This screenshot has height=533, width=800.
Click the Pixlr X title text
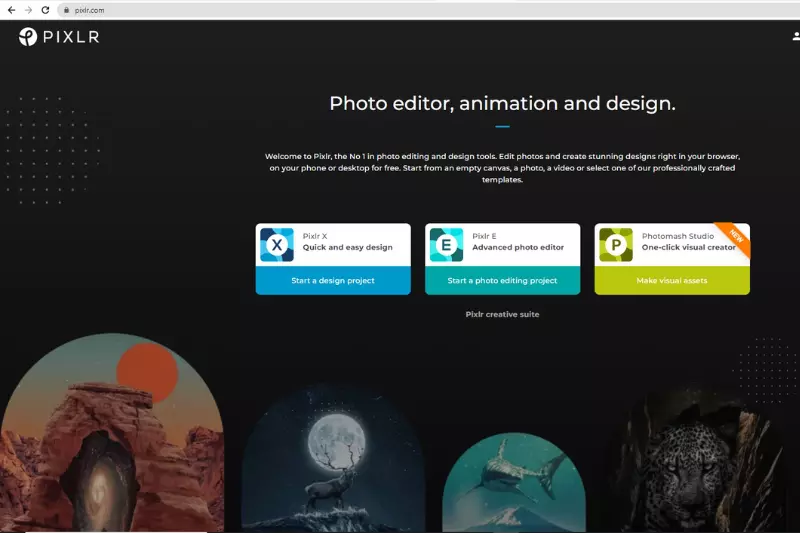click(315, 236)
